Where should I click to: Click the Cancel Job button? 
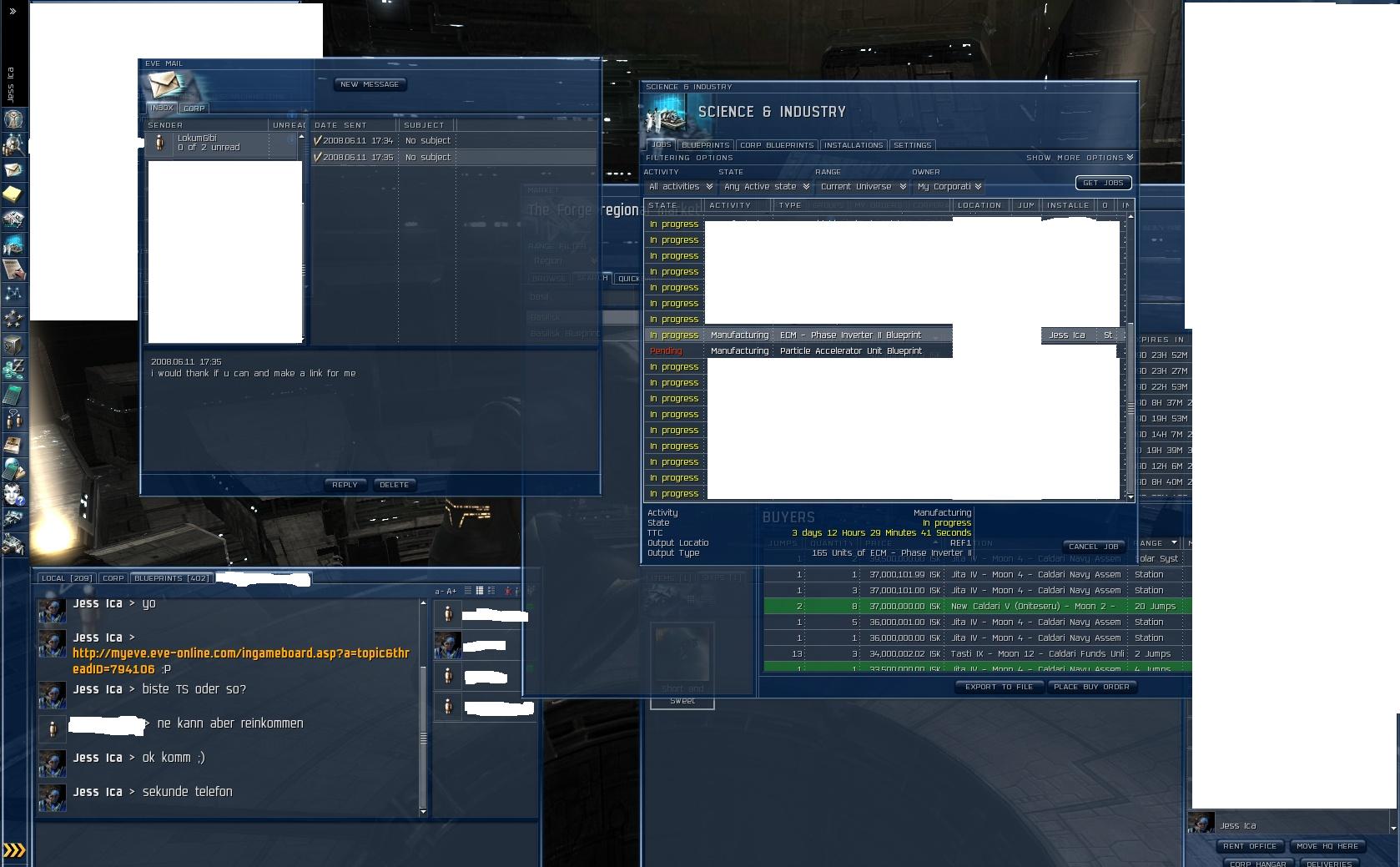[x=1094, y=547]
